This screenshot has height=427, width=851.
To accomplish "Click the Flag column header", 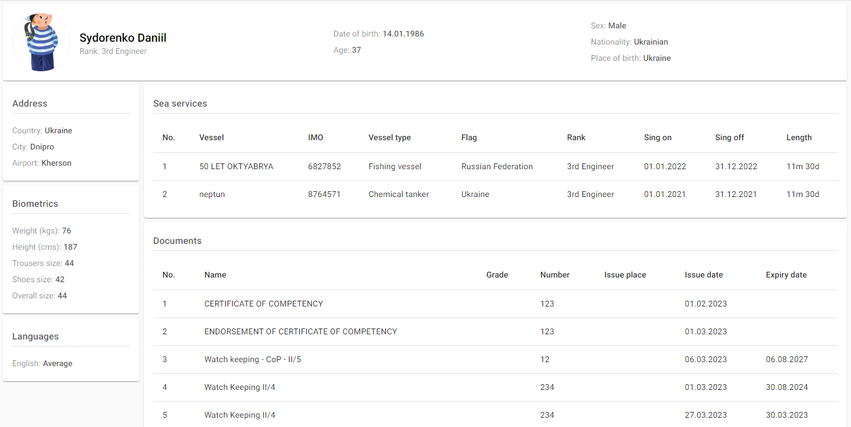I will tap(470, 138).
